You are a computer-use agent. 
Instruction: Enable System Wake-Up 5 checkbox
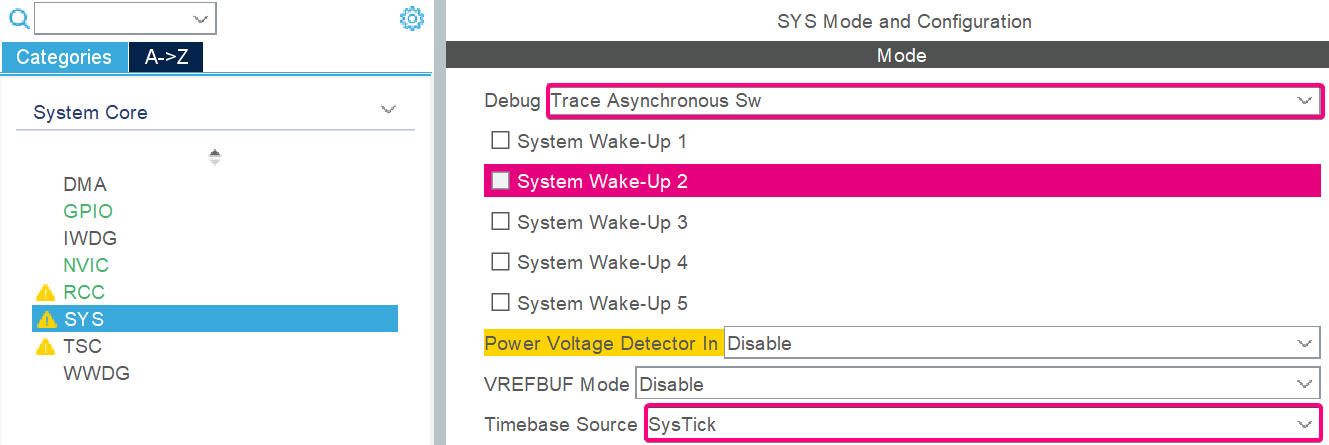coord(501,302)
